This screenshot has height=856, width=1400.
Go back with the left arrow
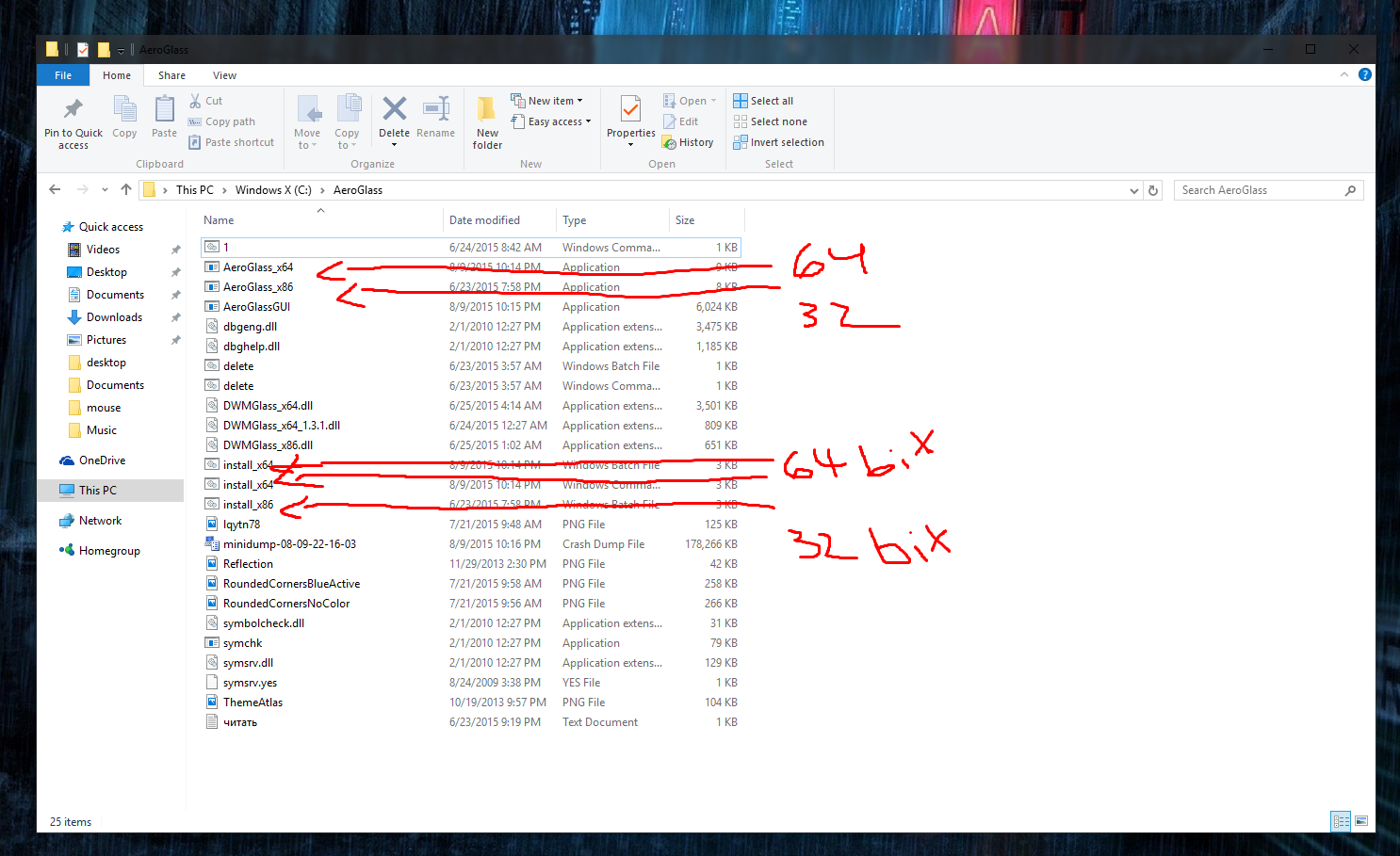[x=55, y=189]
